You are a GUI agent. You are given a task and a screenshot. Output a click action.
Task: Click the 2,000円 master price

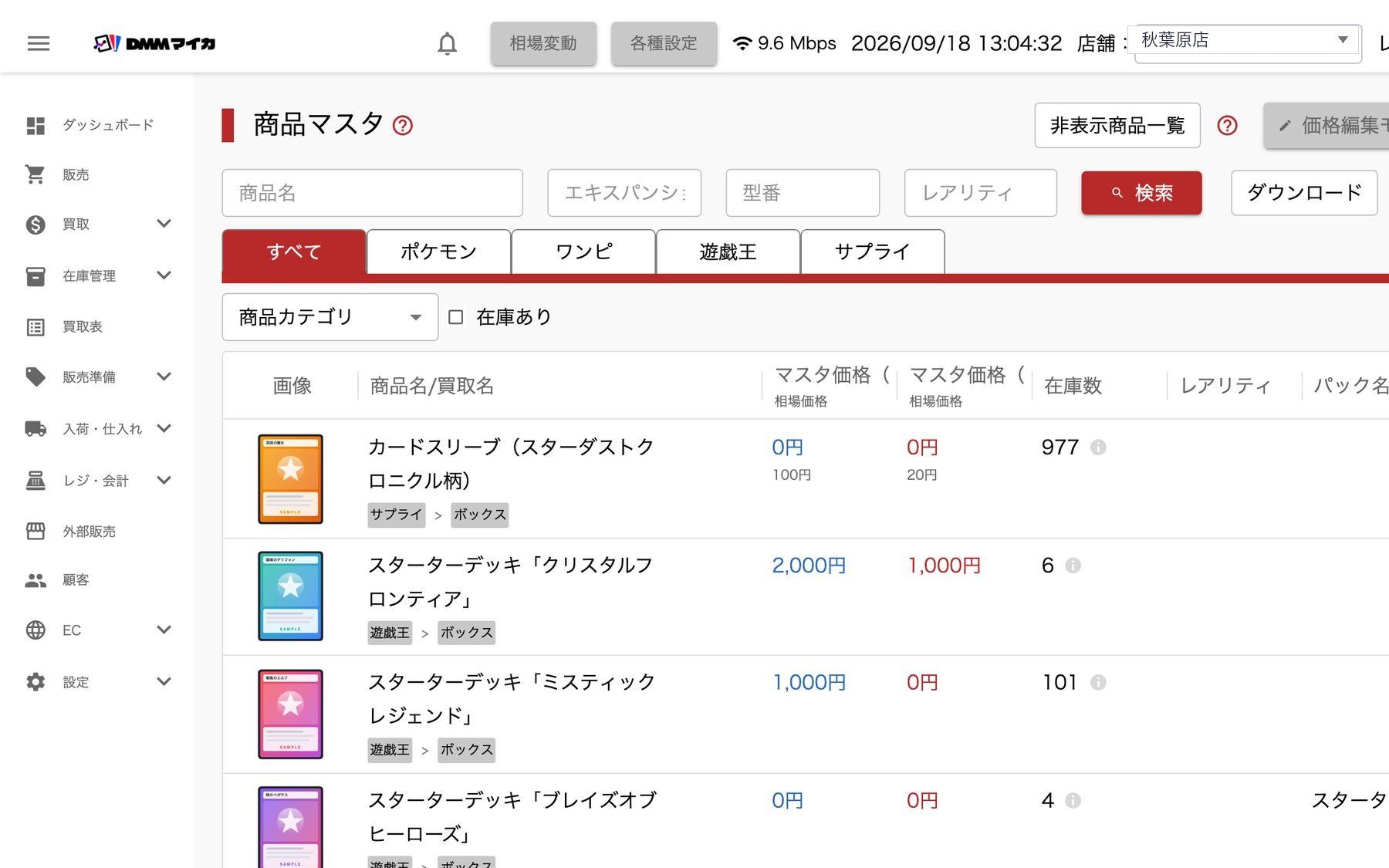[x=809, y=566]
